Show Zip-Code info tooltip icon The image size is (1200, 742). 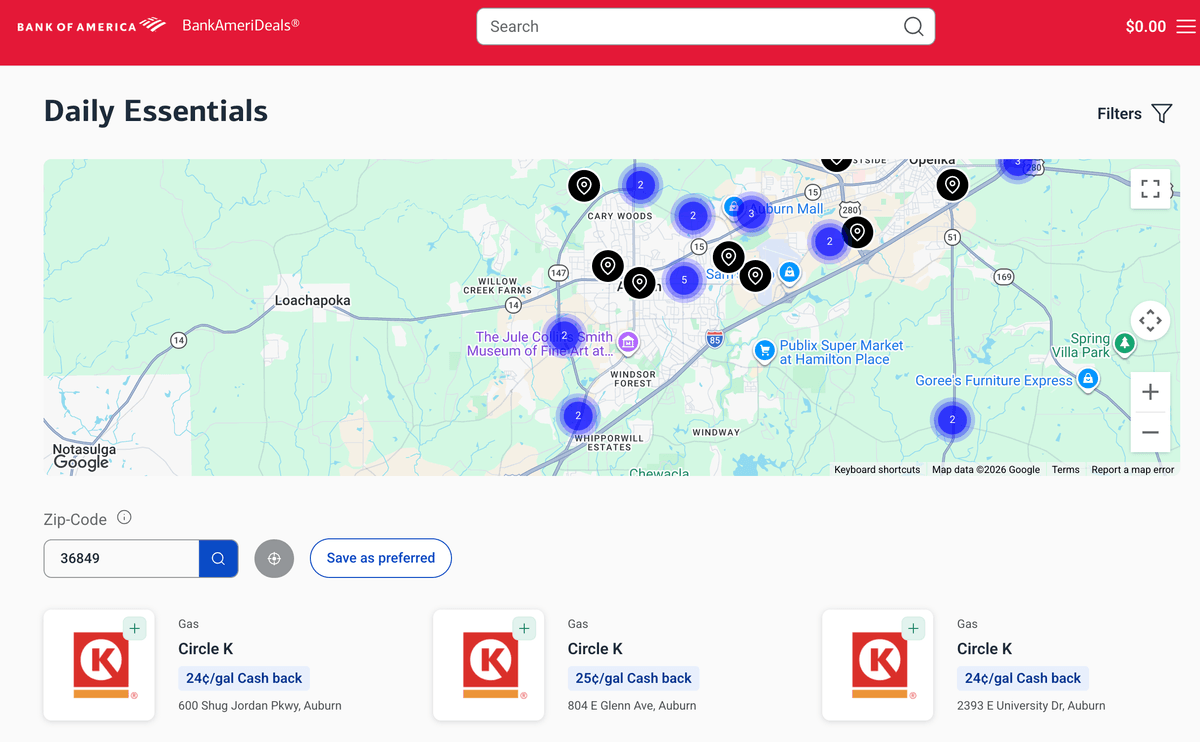pyautogui.click(x=124, y=518)
